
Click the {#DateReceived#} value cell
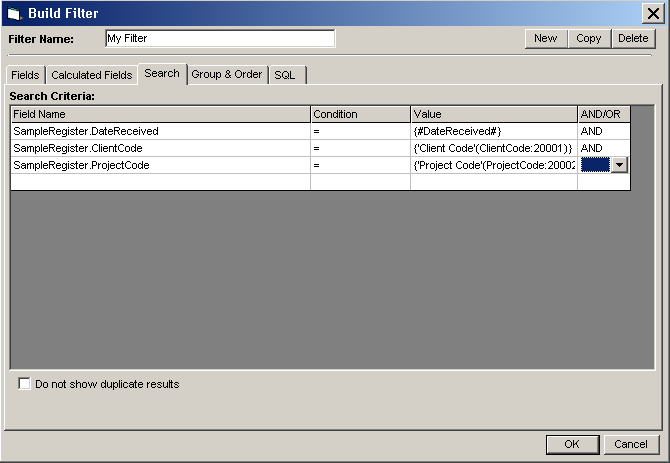click(x=493, y=131)
